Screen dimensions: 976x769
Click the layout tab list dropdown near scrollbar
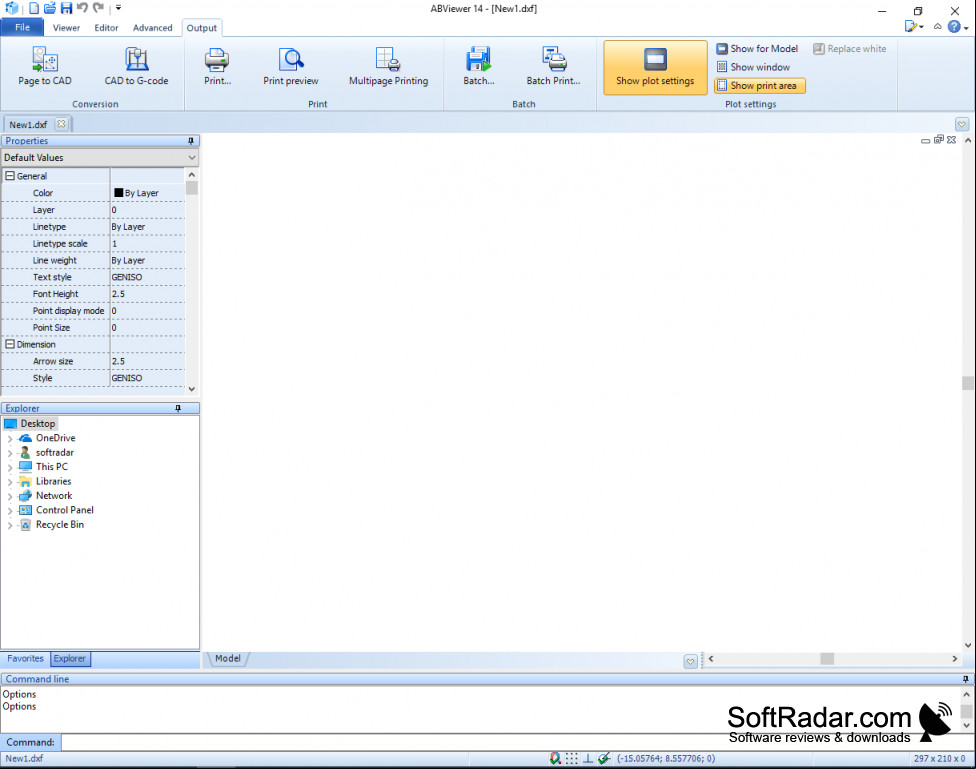tap(690, 661)
